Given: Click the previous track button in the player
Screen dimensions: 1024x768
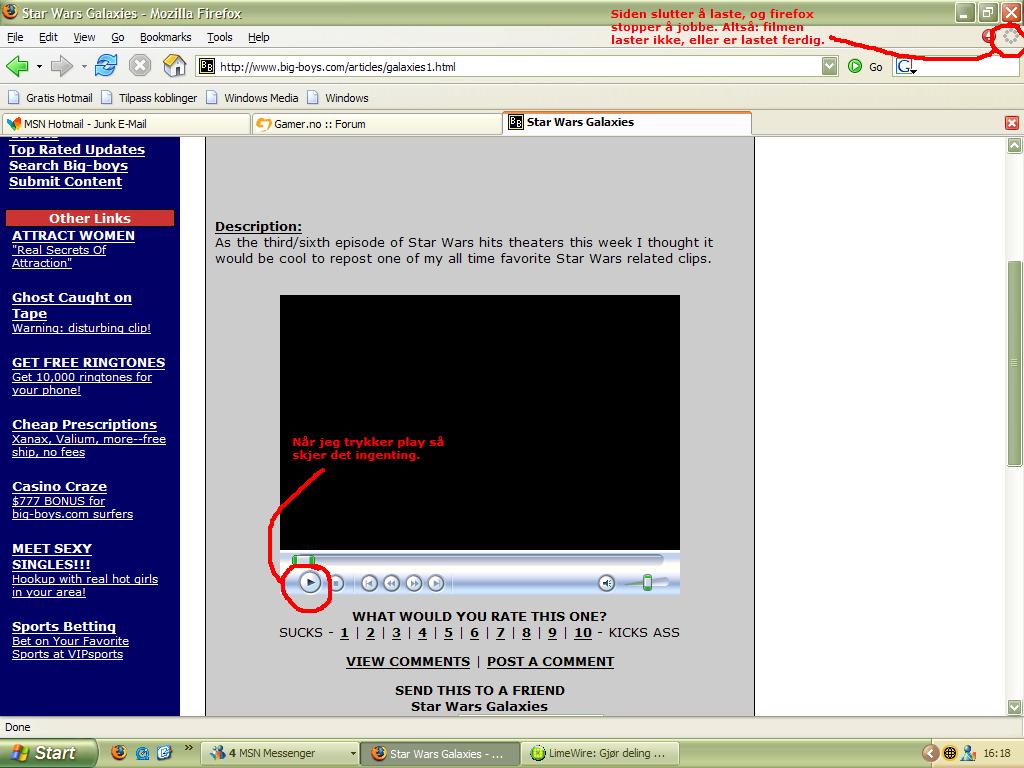Looking at the screenshot, I should point(369,583).
